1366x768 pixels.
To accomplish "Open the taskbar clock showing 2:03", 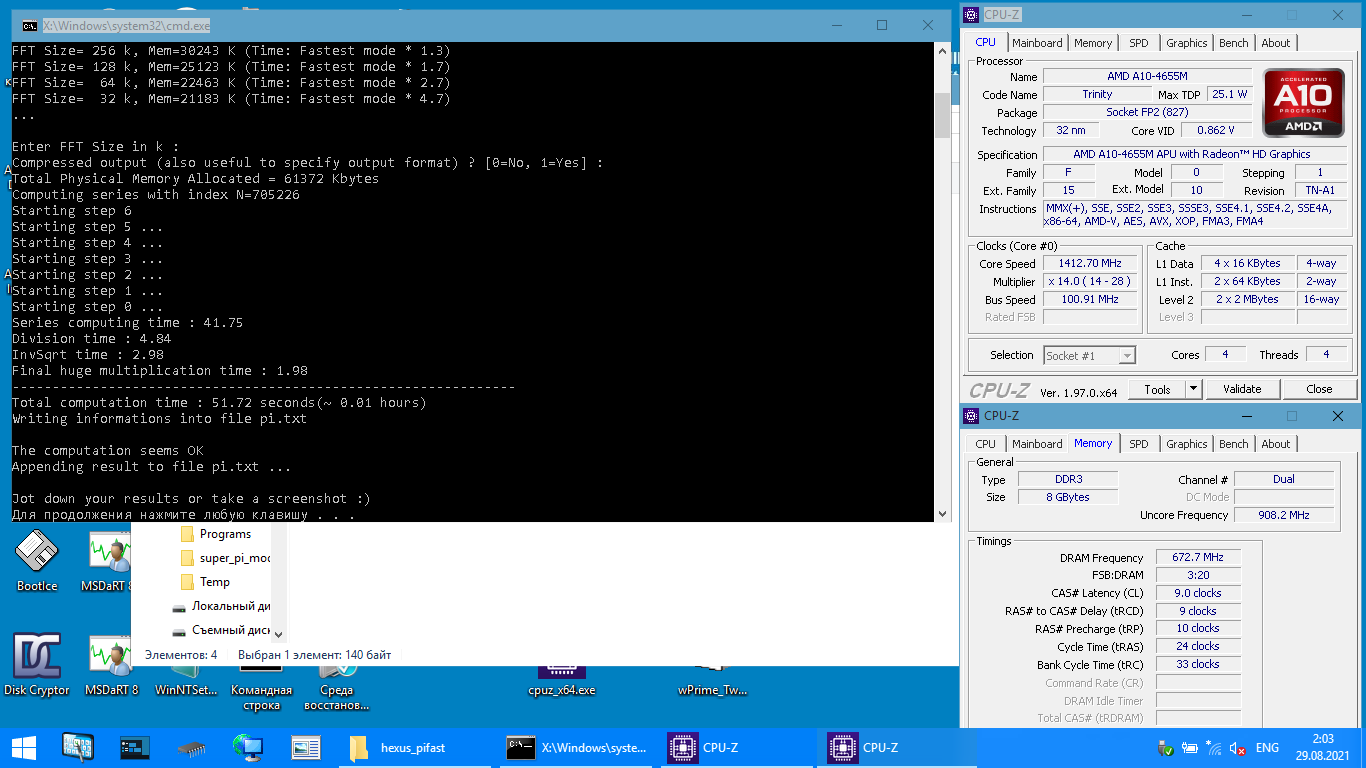I will (1324, 748).
